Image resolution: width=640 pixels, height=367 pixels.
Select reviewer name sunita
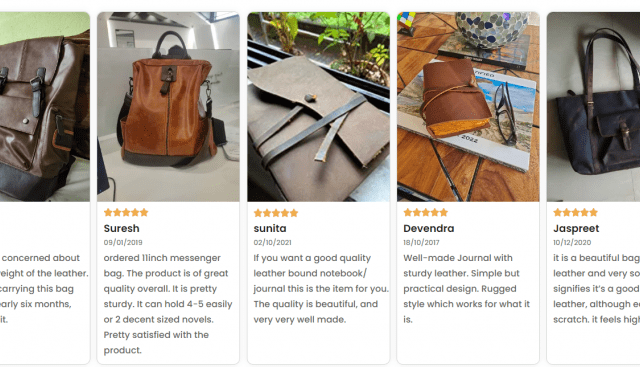[x=270, y=228]
